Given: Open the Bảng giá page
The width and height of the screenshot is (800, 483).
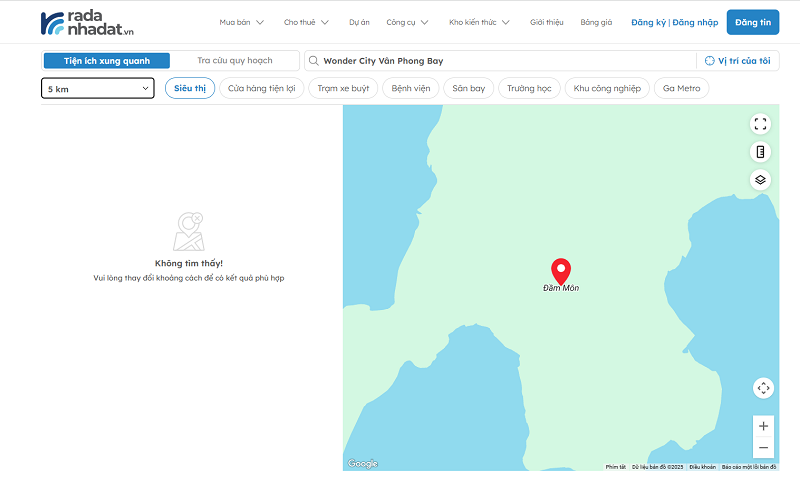Looking at the screenshot, I should pyautogui.click(x=596, y=22).
